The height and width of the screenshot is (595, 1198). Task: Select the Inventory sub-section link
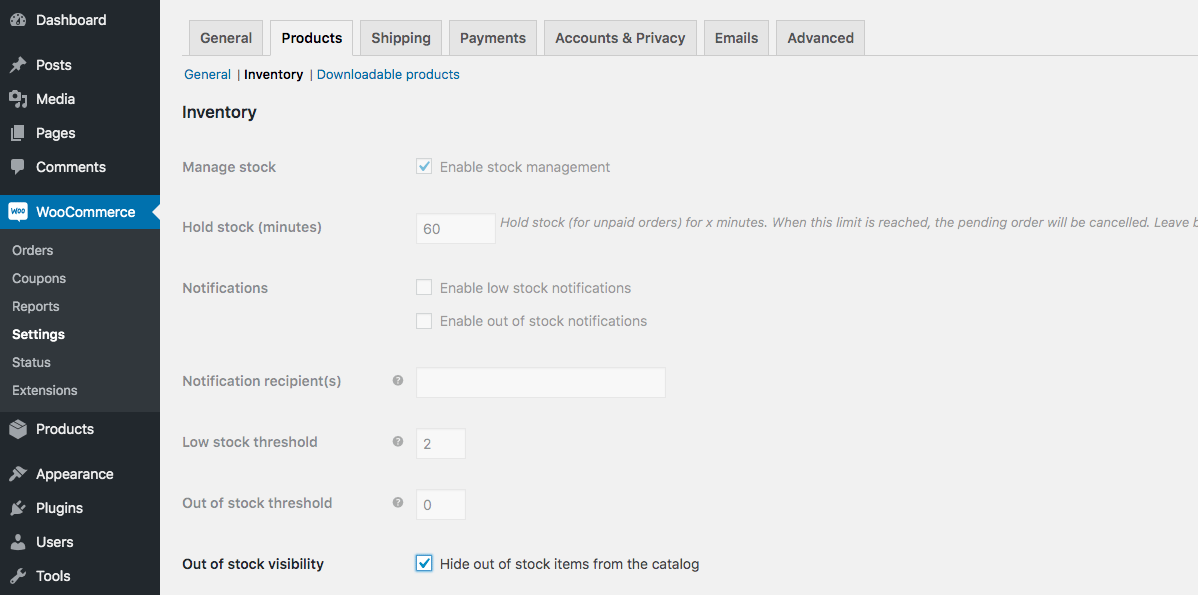pos(274,75)
